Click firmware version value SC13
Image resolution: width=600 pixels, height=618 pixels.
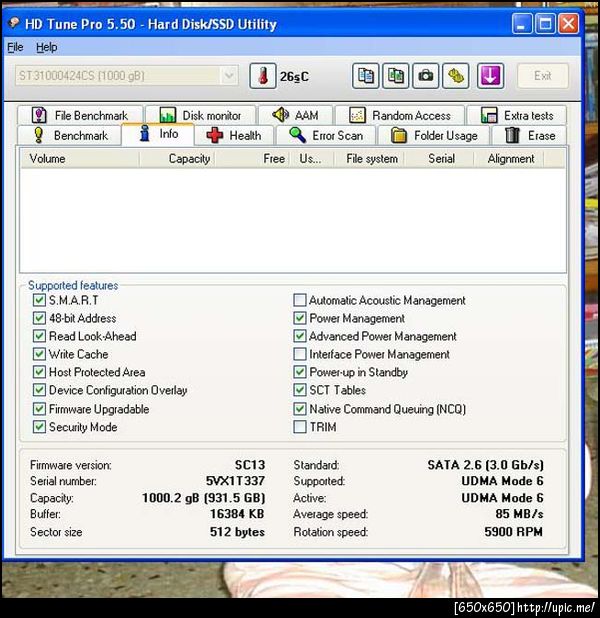coord(250,465)
